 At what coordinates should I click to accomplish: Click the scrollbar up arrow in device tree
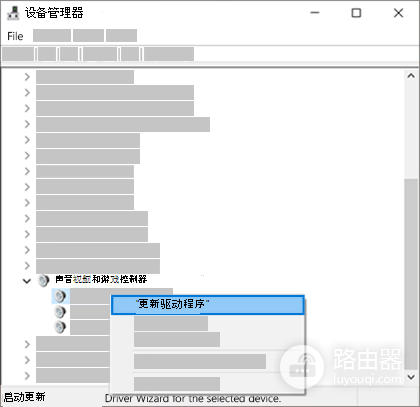pyautogui.click(x=411, y=76)
